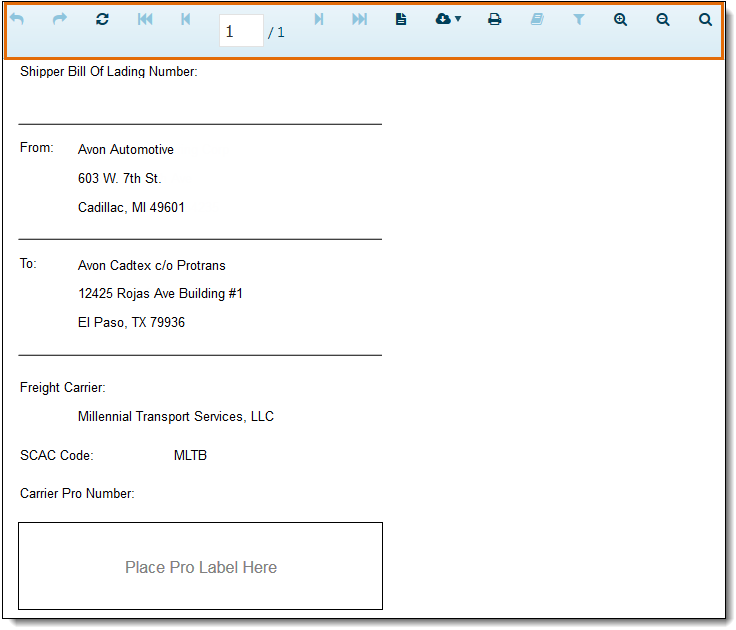Click the redo arrow in report toolbar
Image resolution: width=736 pixels, height=630 pixels.
[x=60, y=19]
